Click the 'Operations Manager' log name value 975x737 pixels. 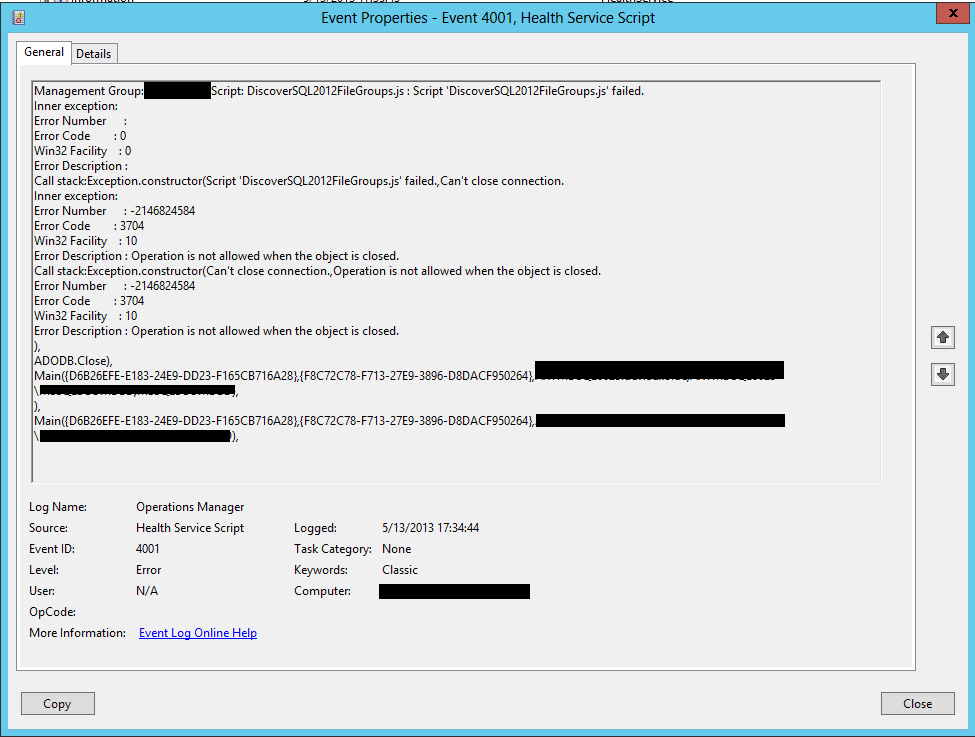coord(190,507)
